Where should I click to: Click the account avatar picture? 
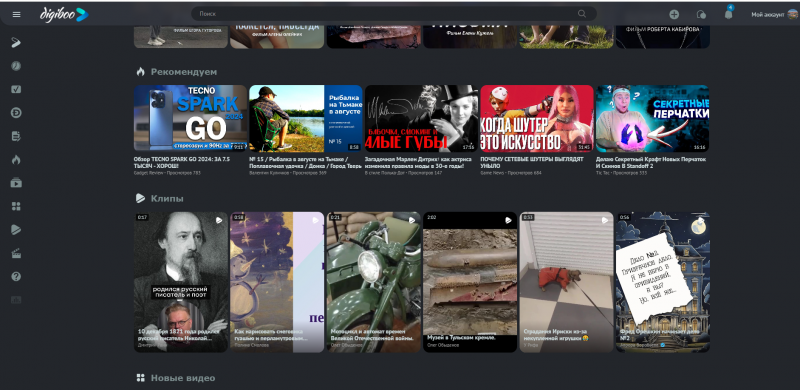792,14
